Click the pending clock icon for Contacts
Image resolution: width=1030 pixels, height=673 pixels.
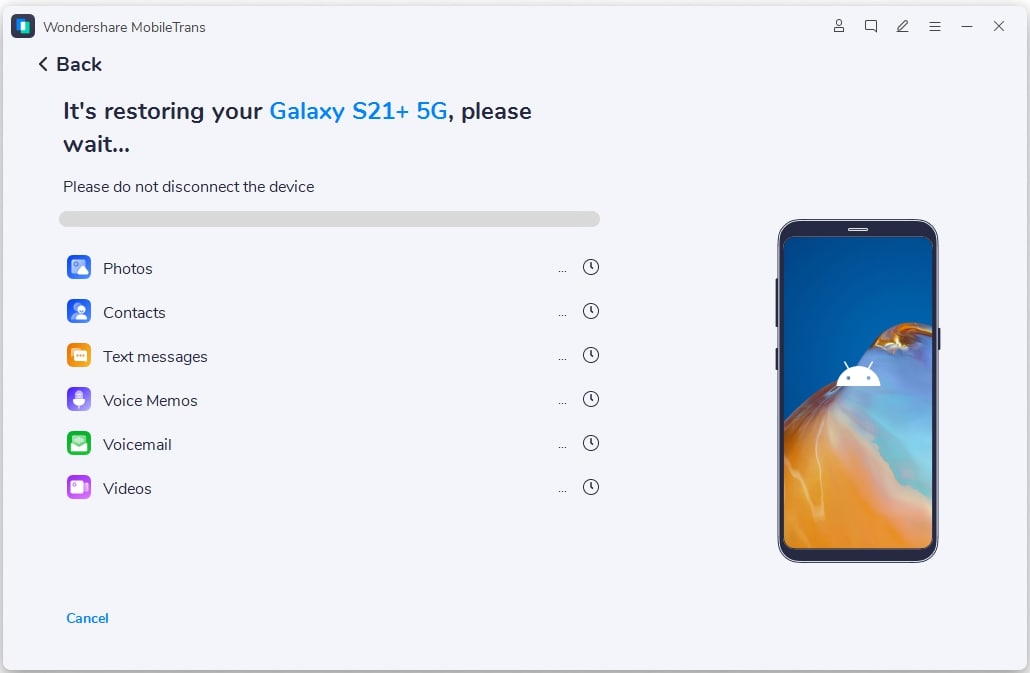pos(591,311)
